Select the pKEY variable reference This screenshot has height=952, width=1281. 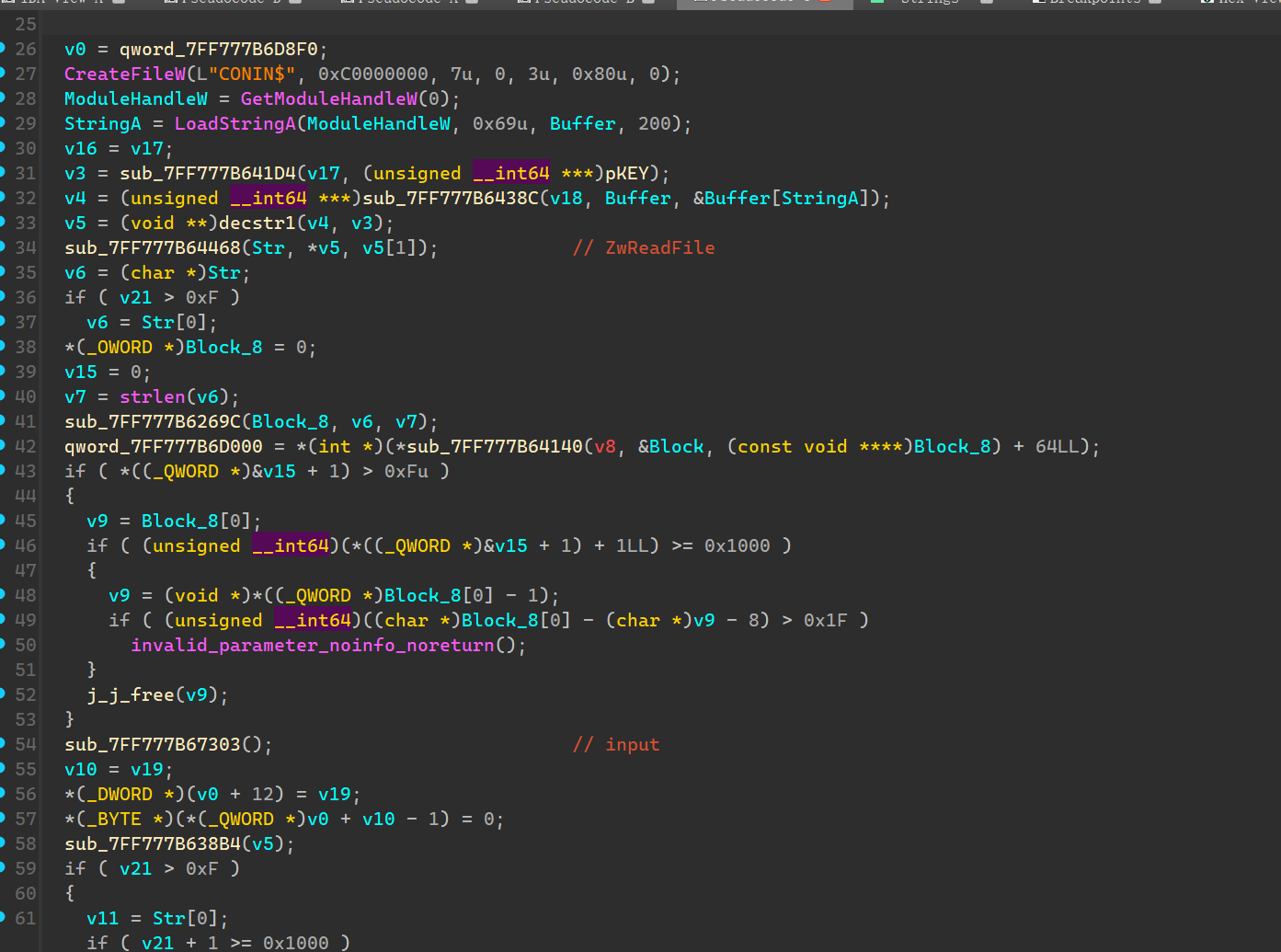(x=626, y=174)
